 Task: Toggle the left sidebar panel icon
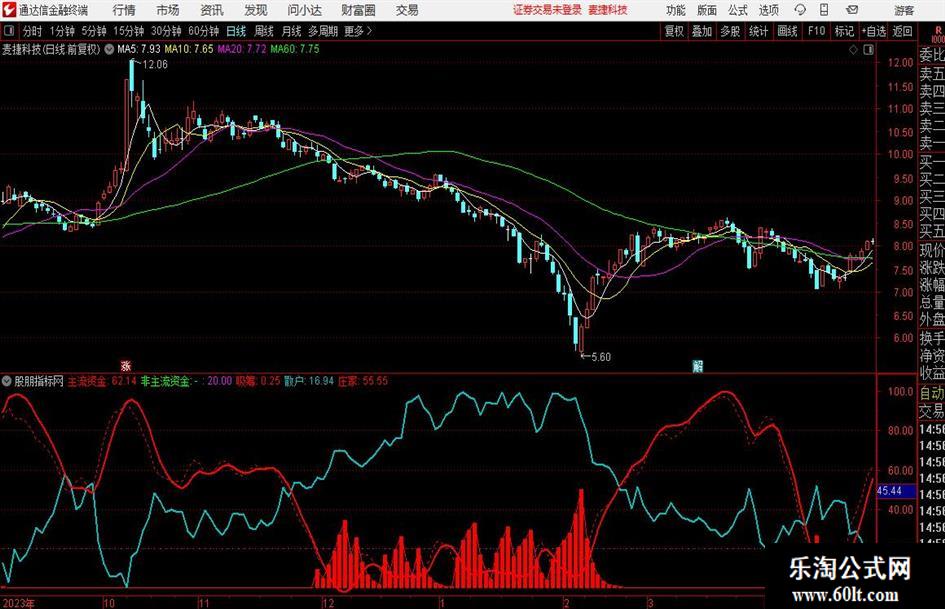[8, 30]
